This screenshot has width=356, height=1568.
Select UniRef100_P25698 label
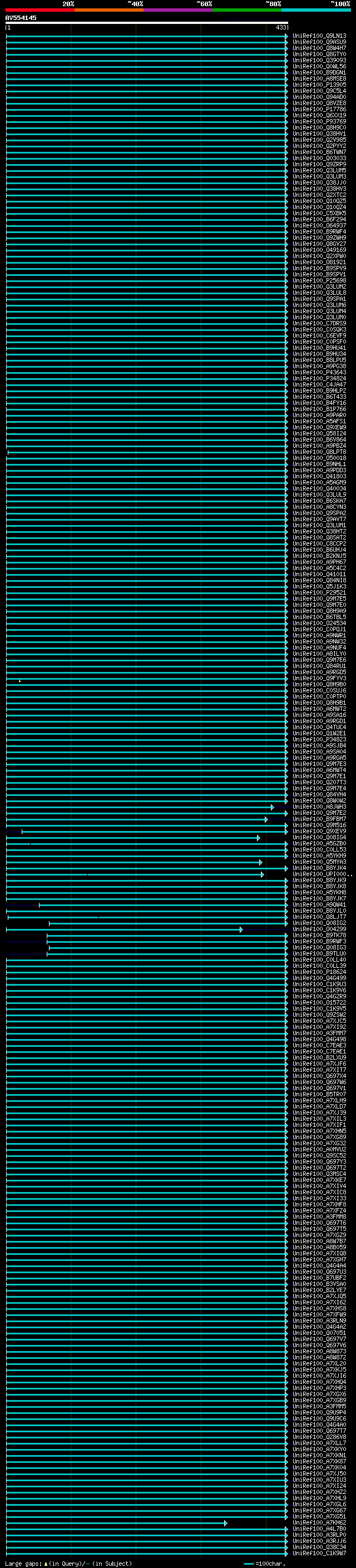tap(319, 280)
